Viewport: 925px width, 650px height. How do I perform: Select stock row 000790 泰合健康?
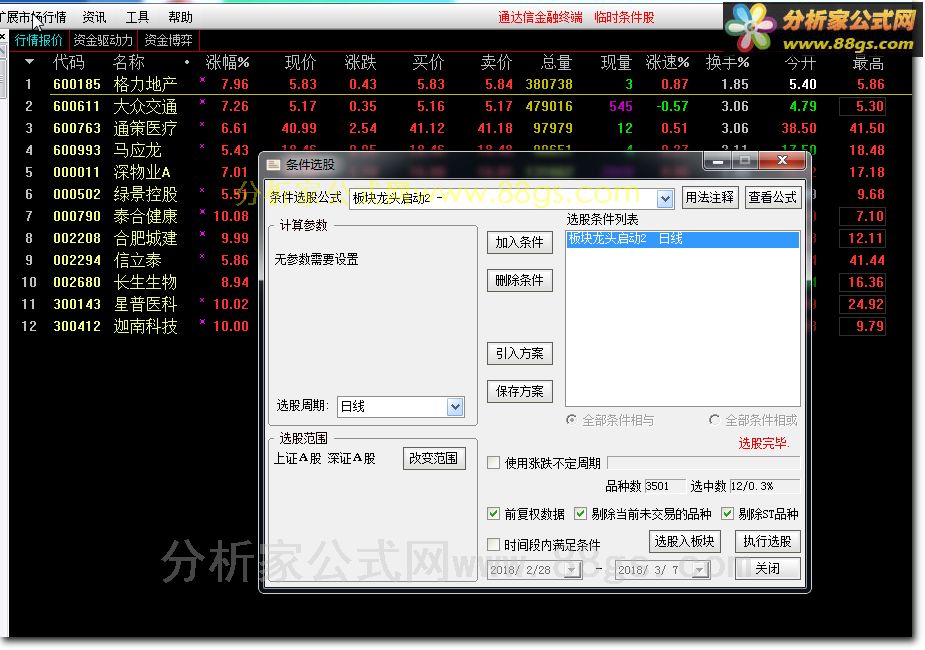(136, 216)
